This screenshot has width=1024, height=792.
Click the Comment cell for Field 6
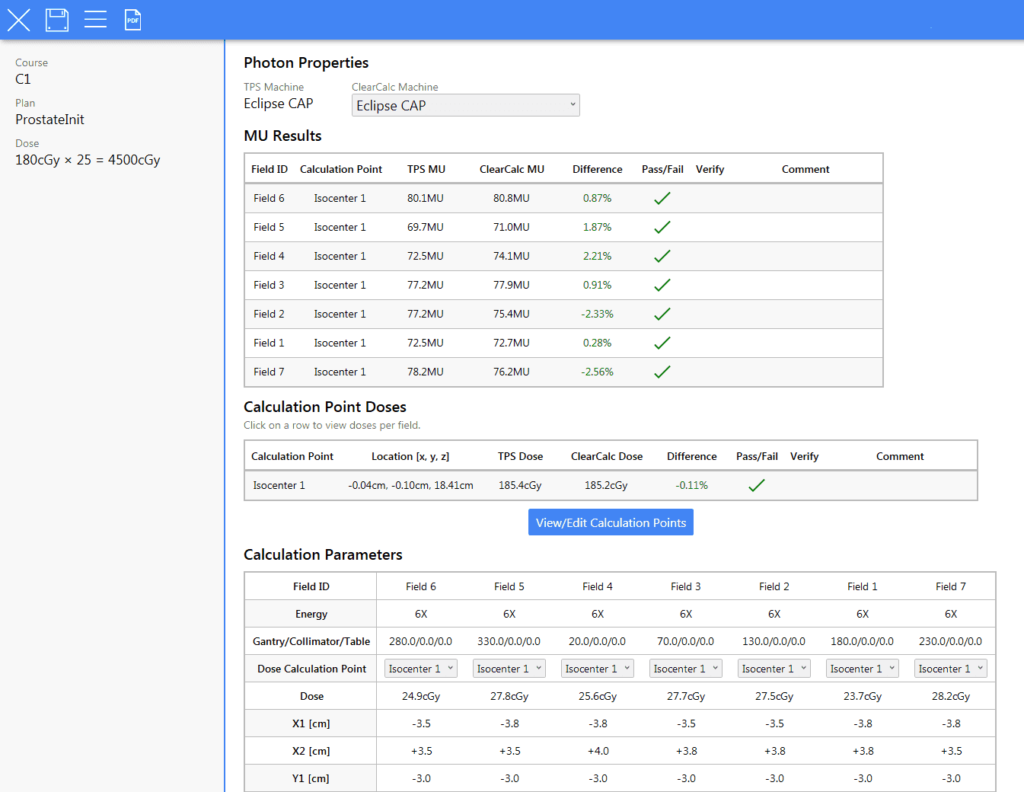(x=805, y=198)
